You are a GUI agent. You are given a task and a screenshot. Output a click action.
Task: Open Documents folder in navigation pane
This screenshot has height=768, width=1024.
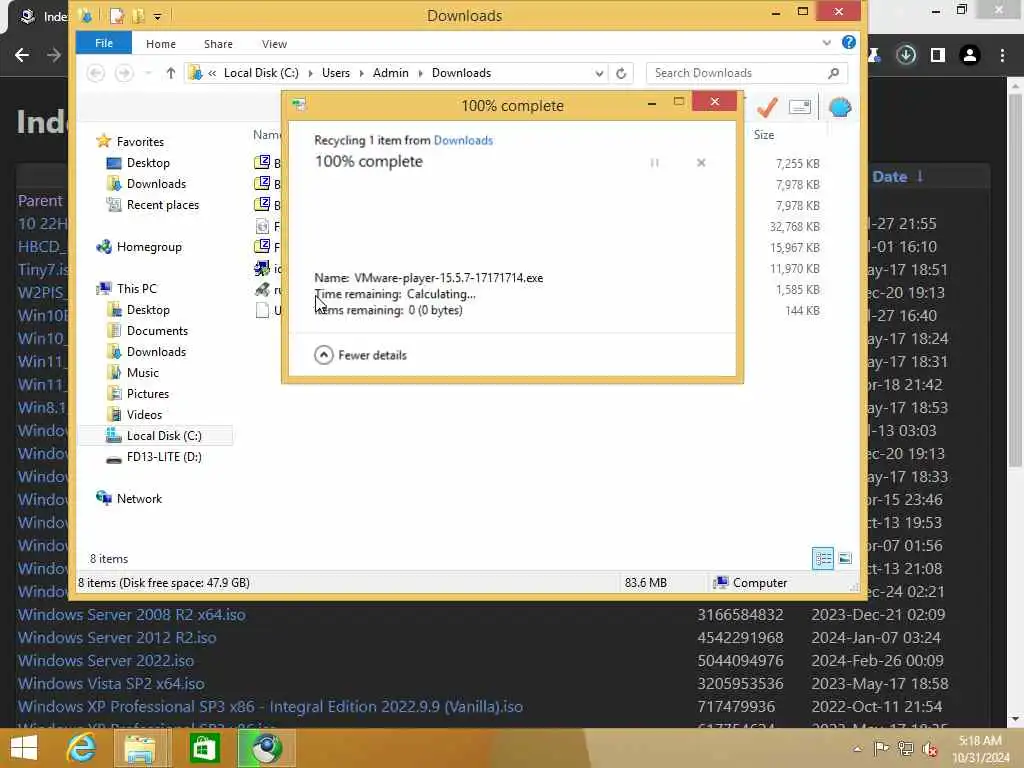point(157,330)
